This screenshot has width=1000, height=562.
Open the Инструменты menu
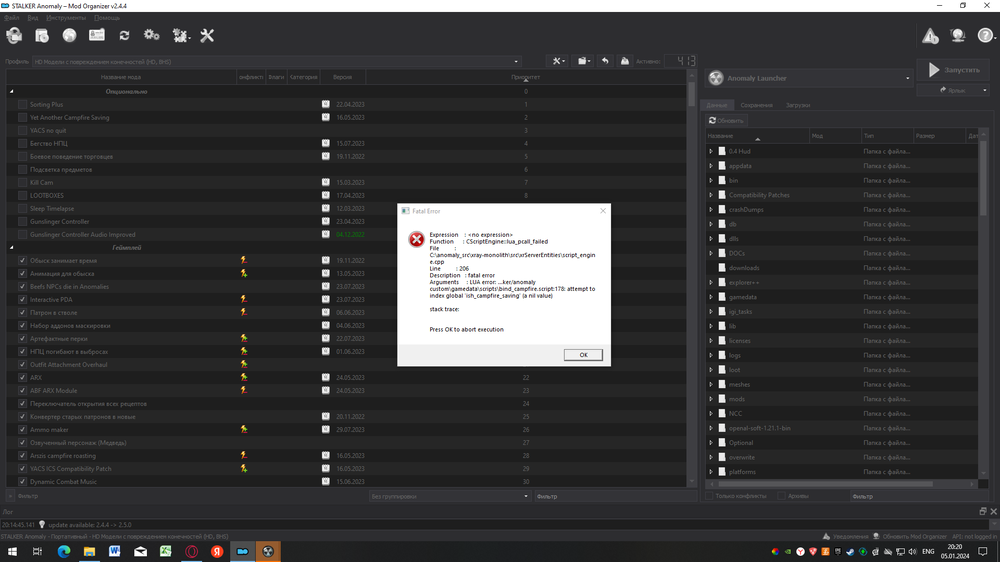click(x=66, y=18)
